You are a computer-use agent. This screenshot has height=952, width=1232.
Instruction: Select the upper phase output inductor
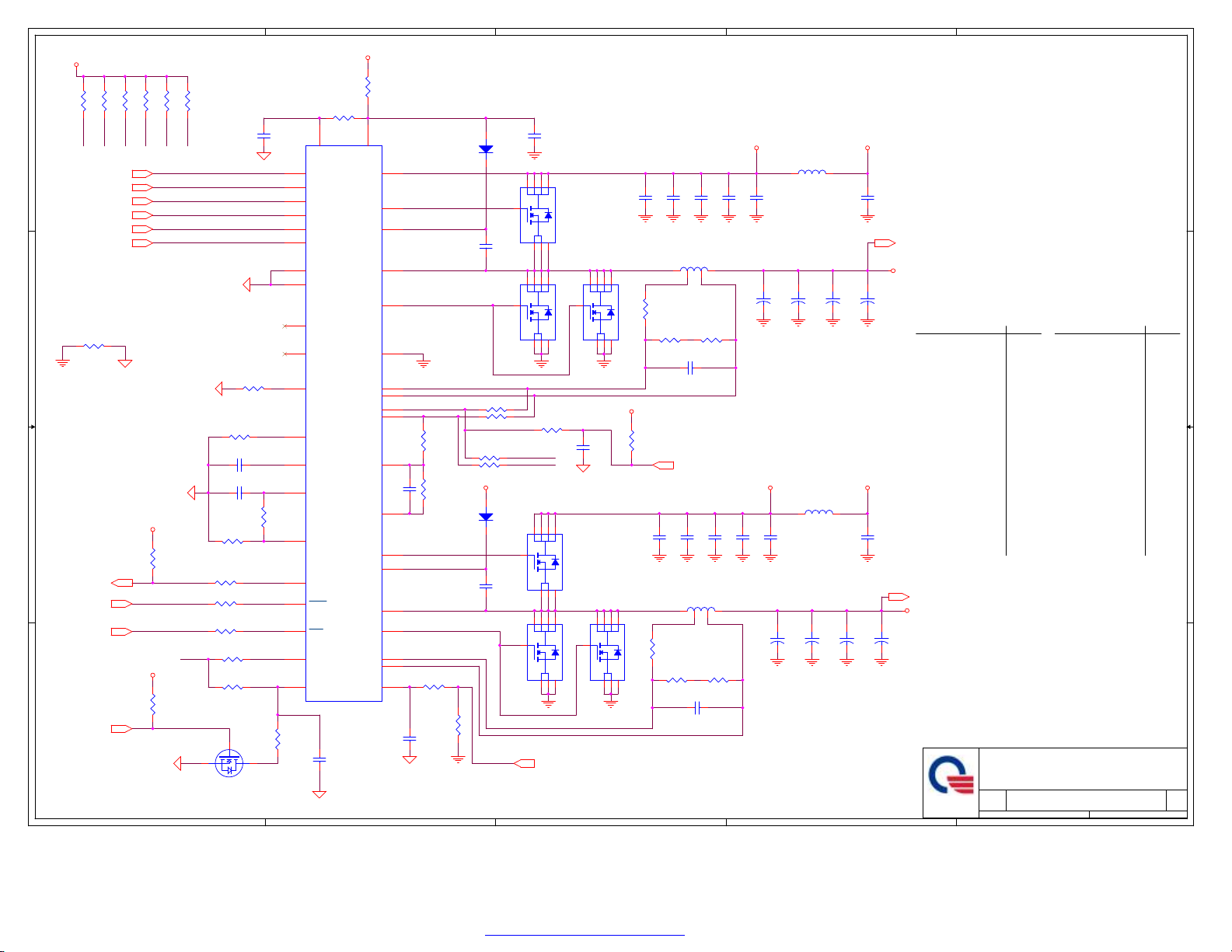pos(694,270)
